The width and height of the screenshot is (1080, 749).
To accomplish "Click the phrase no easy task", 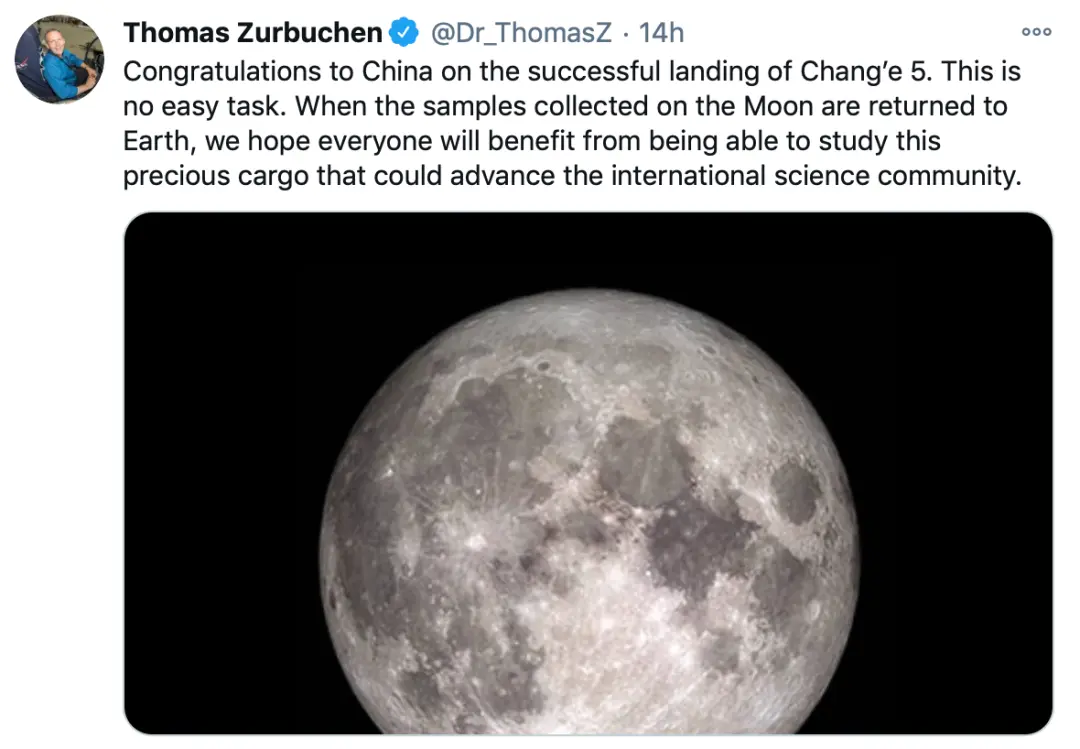I will coord(202,107).
